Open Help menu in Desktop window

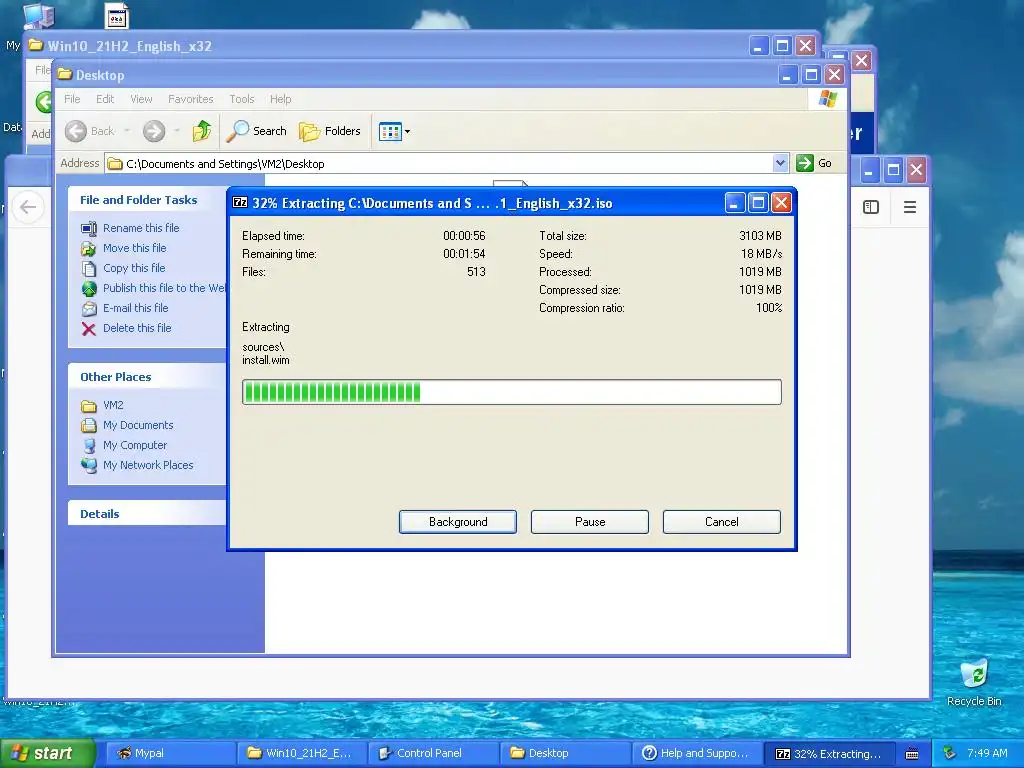click(281, 99)
